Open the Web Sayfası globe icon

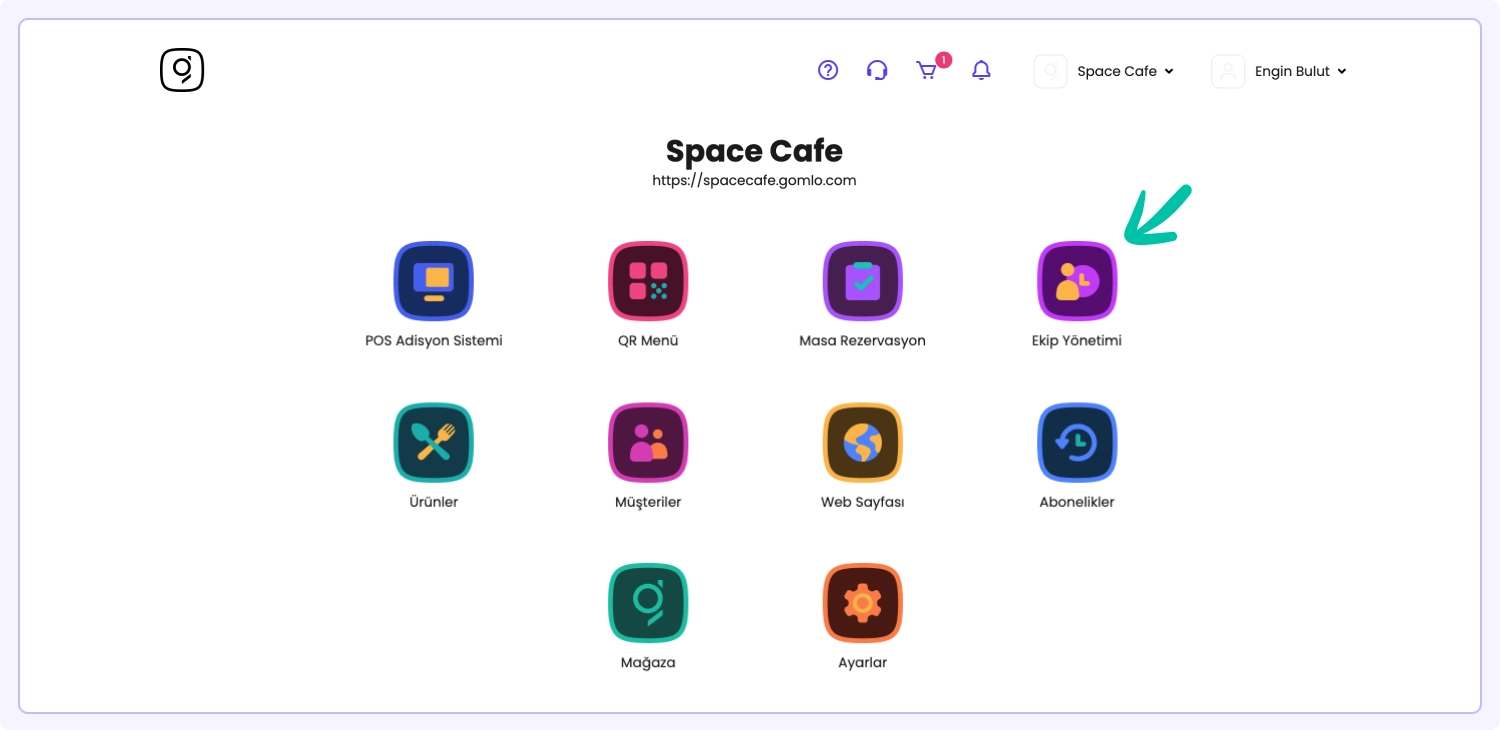click(x=862, y=442)
